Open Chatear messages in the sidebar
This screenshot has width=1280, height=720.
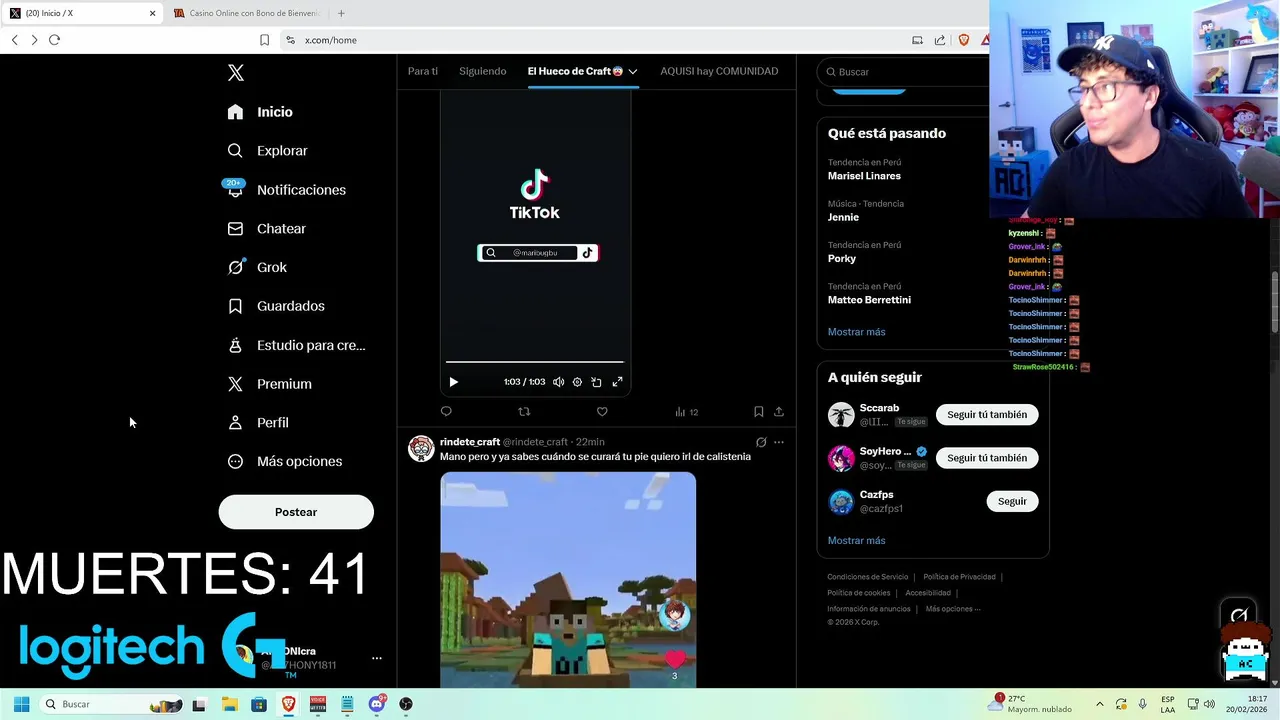266,229
